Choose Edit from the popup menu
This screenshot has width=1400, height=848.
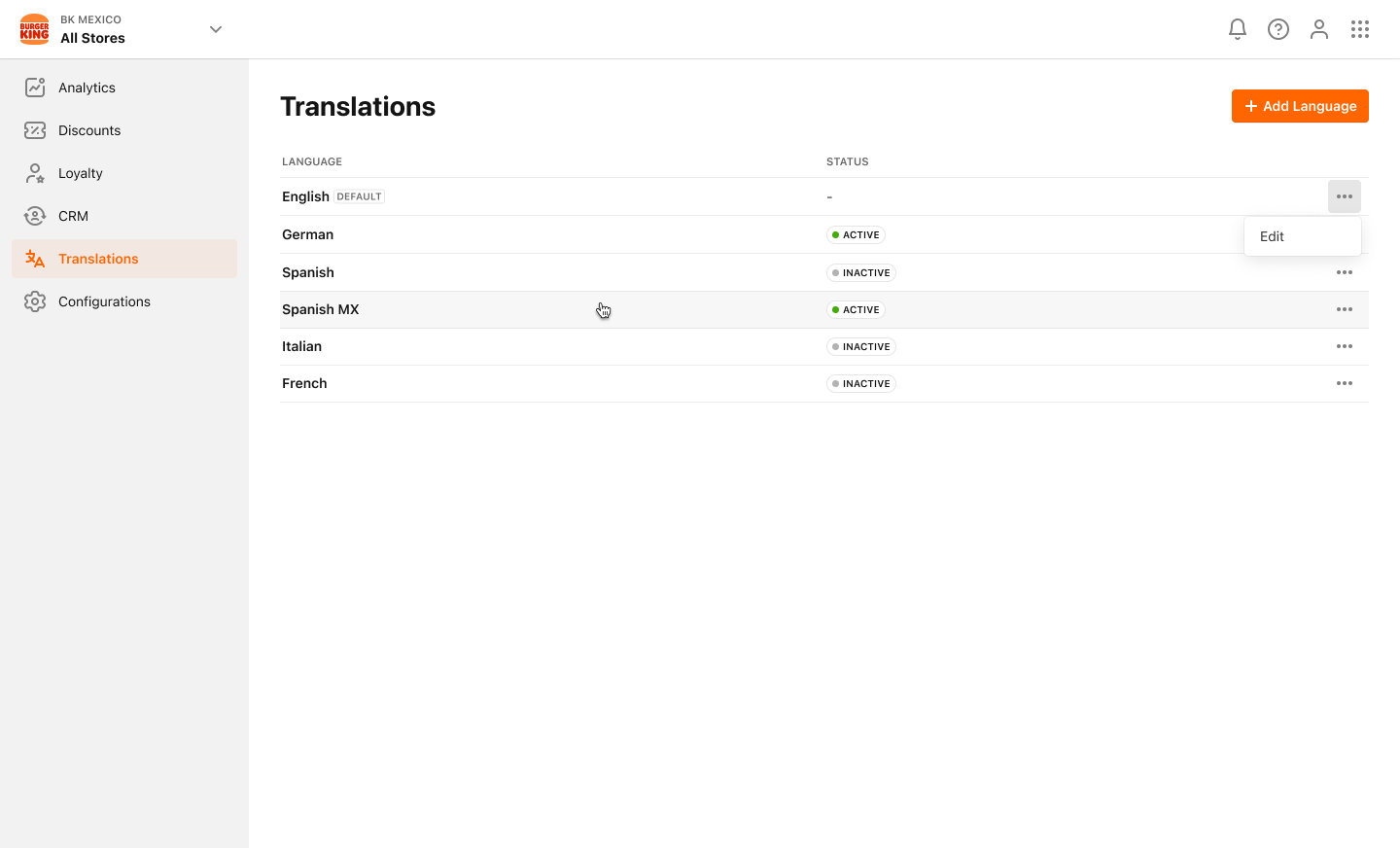click(x=1303, y=236)
